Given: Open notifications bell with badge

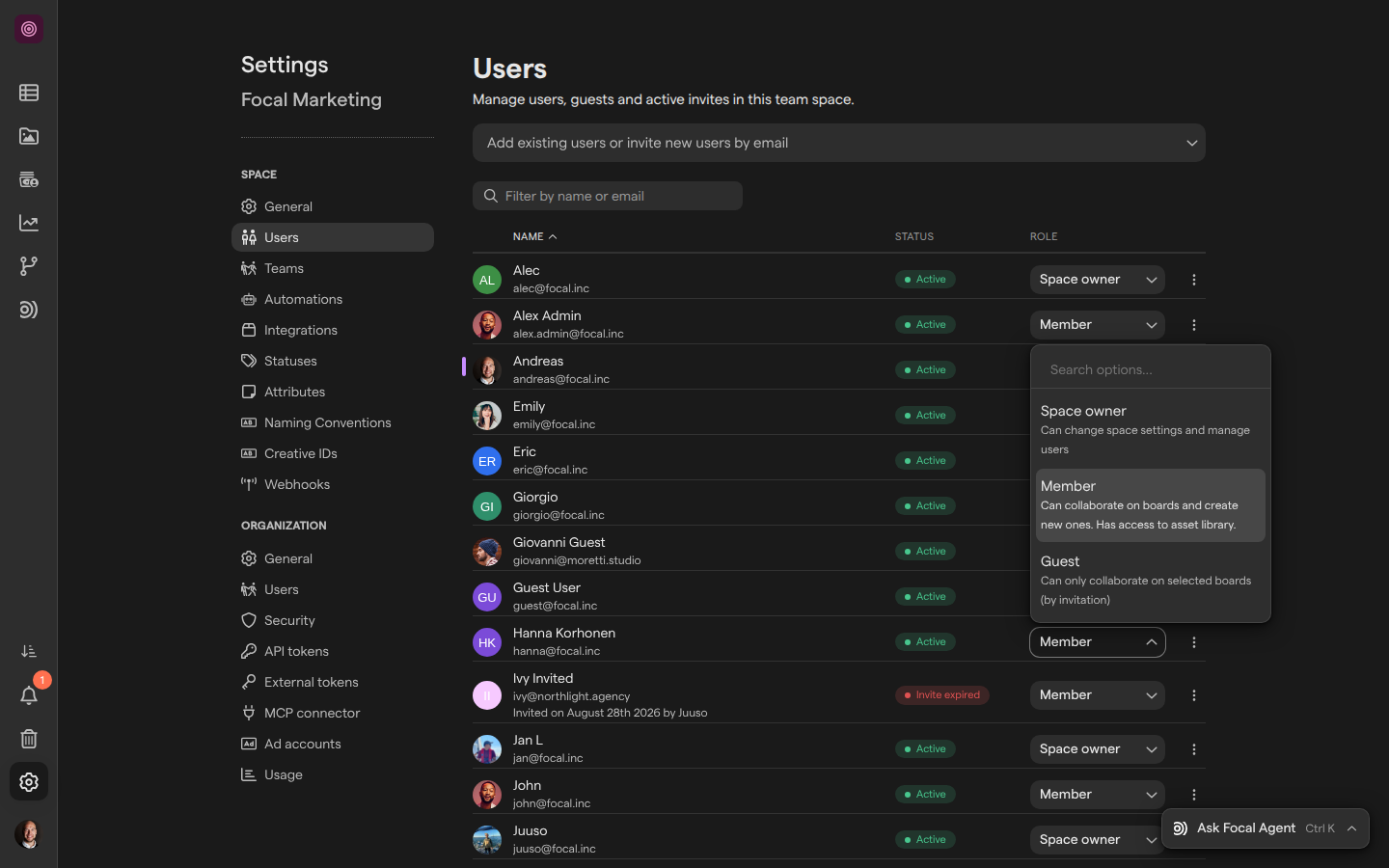Looking at the screenshot, I should (x=29, y=695).
